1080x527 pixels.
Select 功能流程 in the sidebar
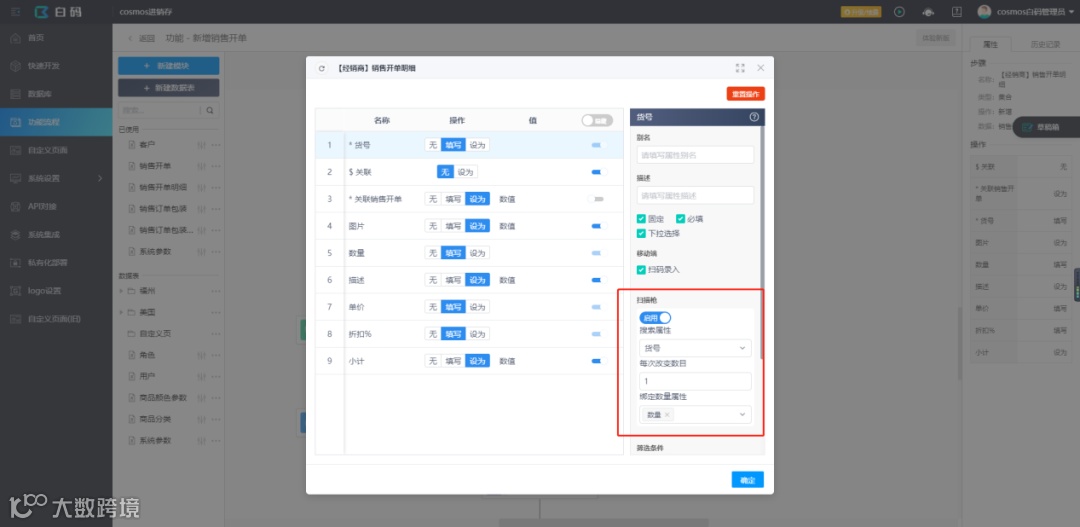tap(56, 122)
